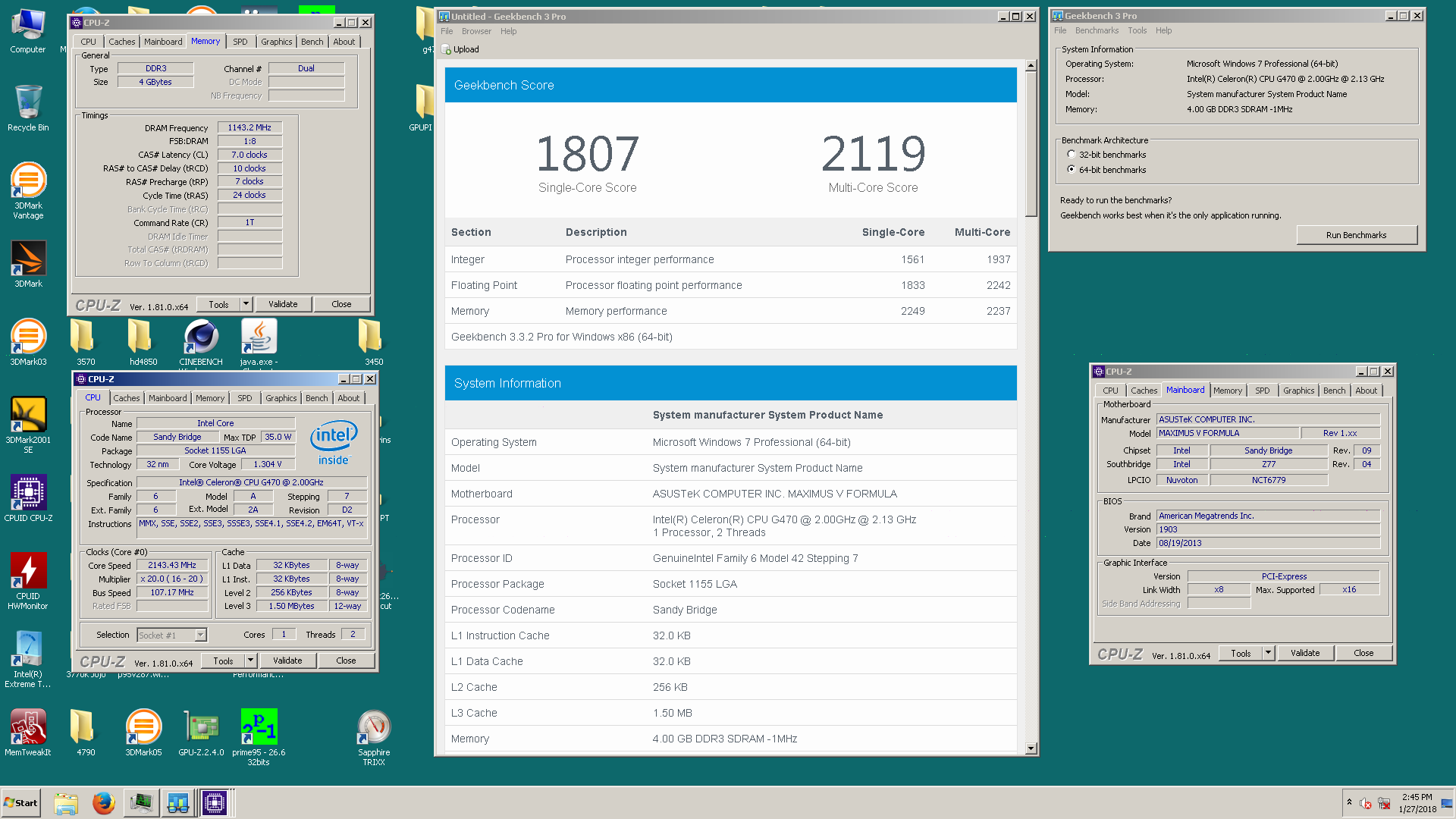Viewport: 1456px width, 819px height.
Task: Open Caches tab in CPU-Z CPU window
Action: (x=127, y=398)
